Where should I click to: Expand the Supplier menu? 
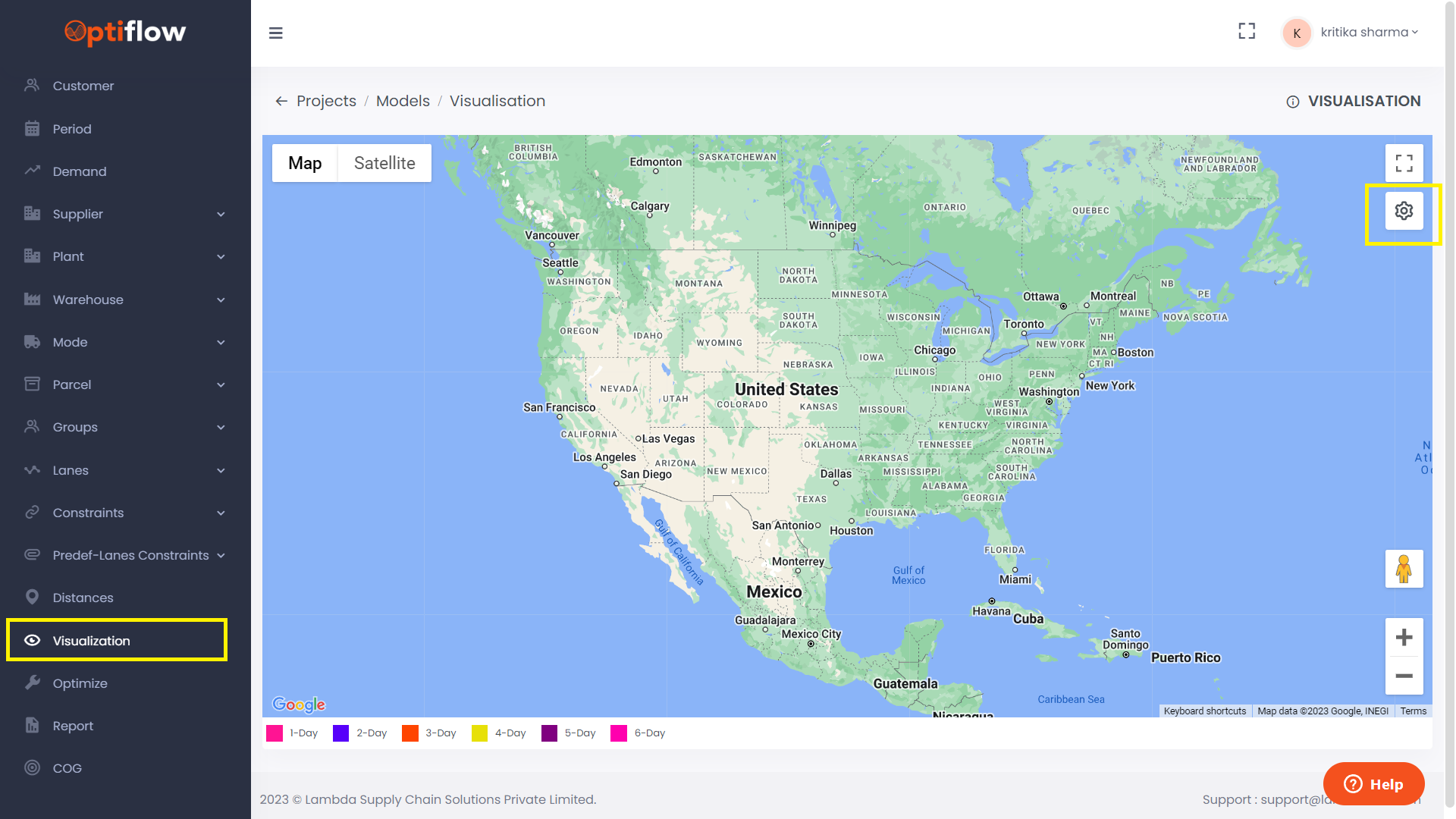[x=77, y=214]
